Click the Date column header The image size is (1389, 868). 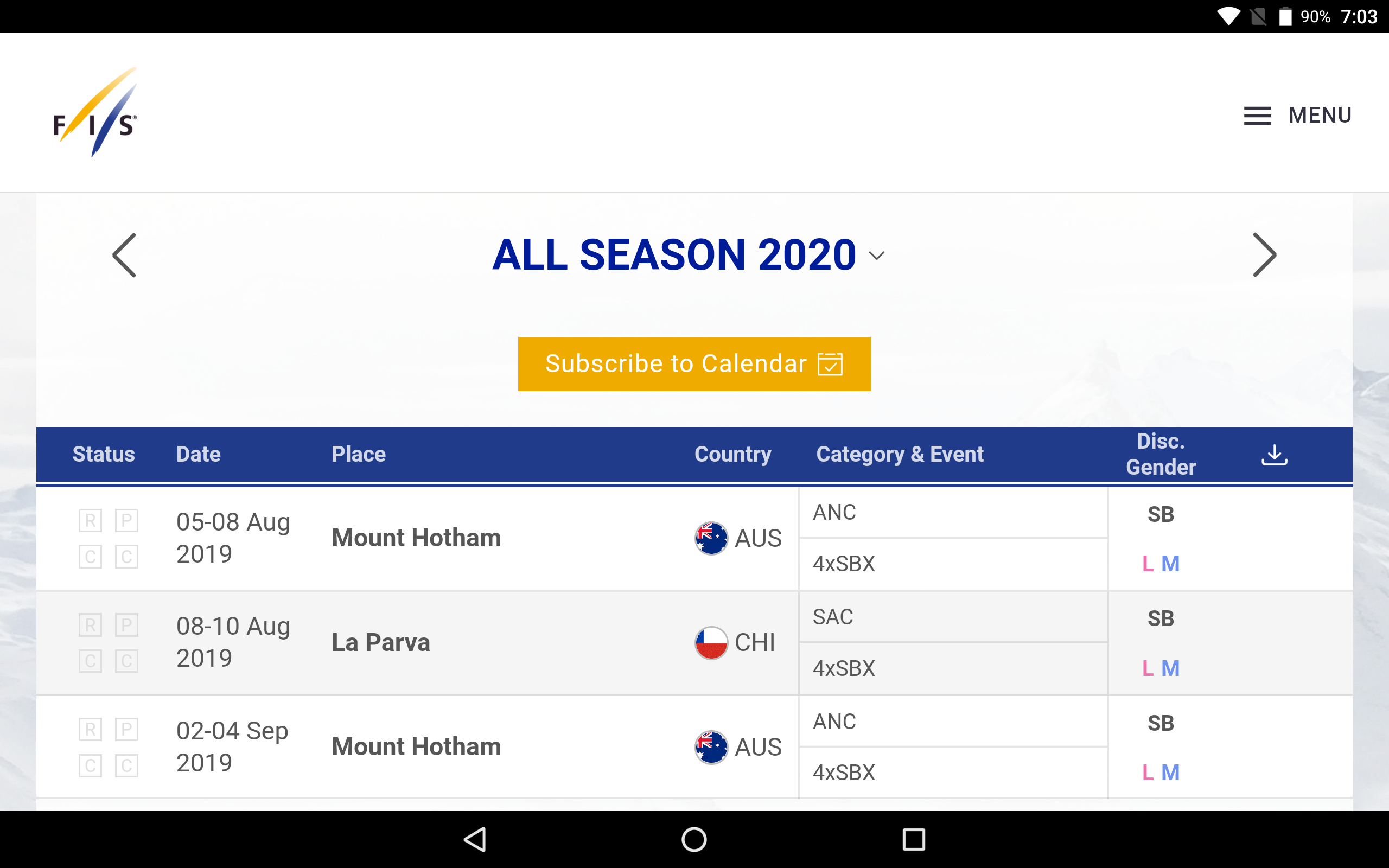click(198, 454)
